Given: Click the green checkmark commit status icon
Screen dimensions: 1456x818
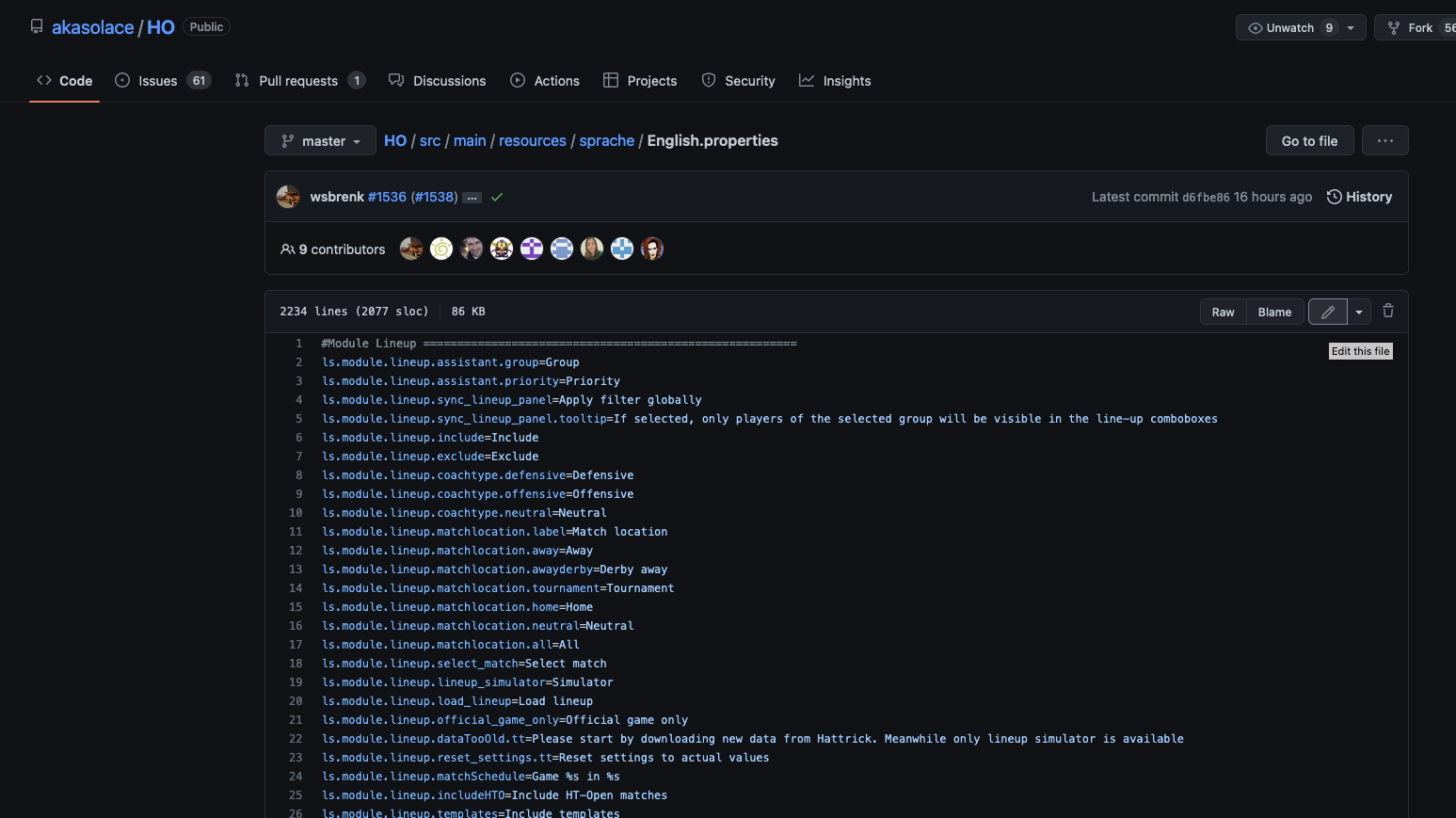Looking at the screenshot, I should 497,197.
